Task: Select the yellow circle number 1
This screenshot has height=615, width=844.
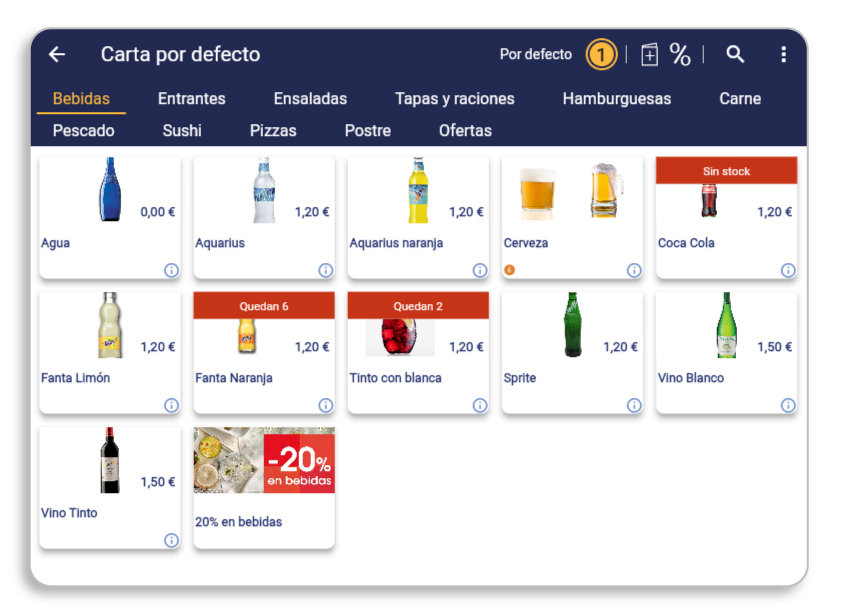Action: (x=601, y=54)
